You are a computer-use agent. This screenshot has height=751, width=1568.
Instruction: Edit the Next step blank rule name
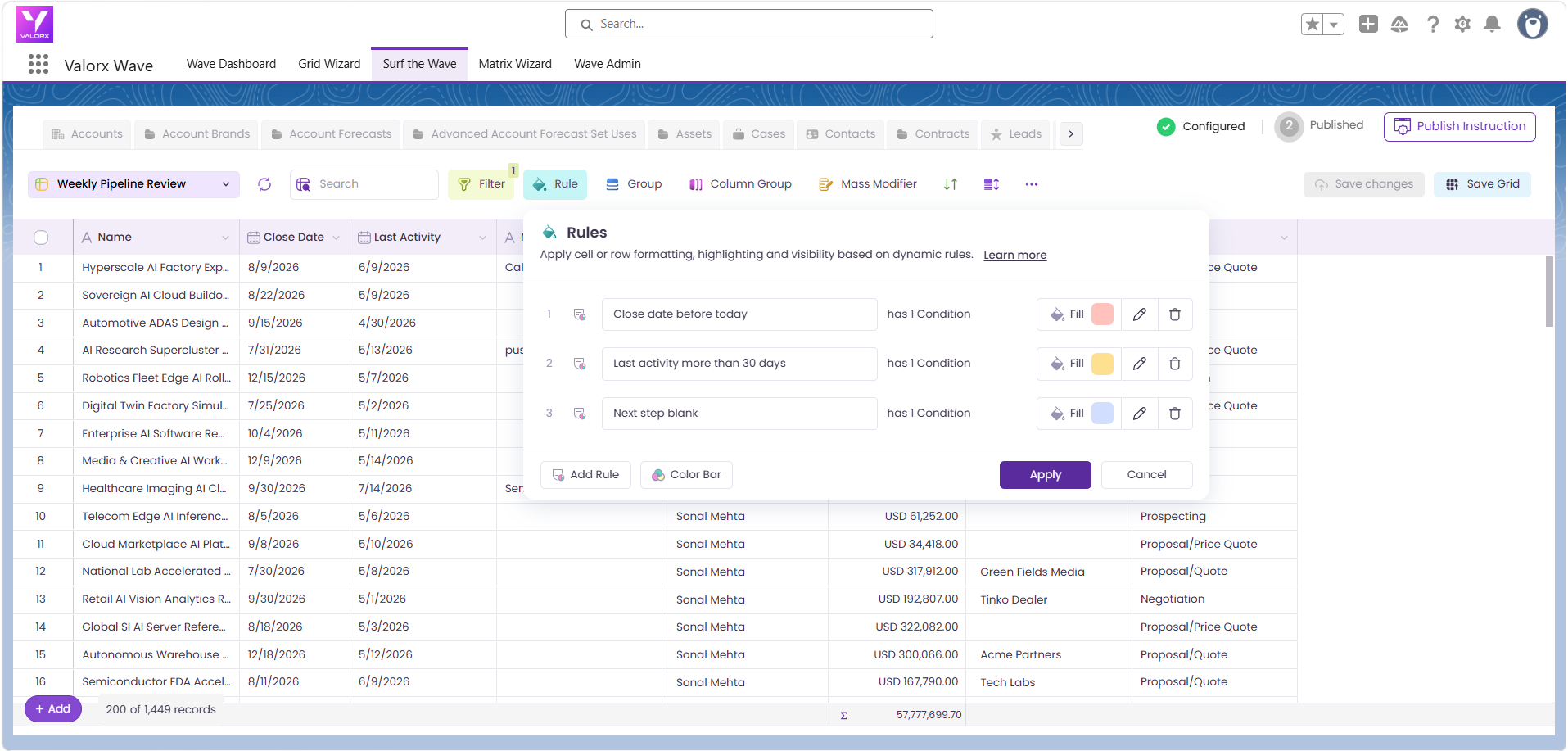[x=739, y=414]
